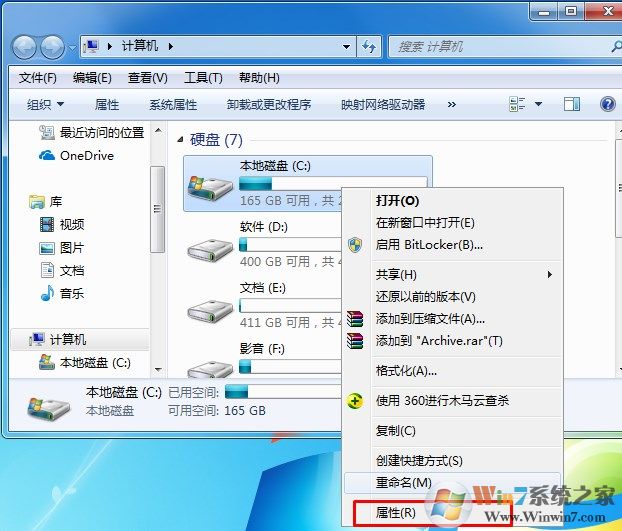The image size is (622, 531).
Task: Open the address bar history dropdown arrow
Action: 346,47
